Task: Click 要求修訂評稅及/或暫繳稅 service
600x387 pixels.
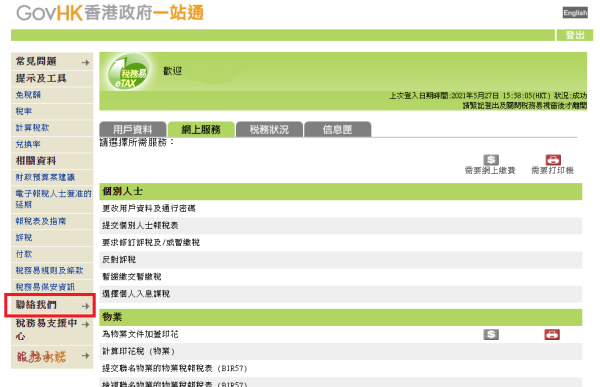Action: point(151,242)
